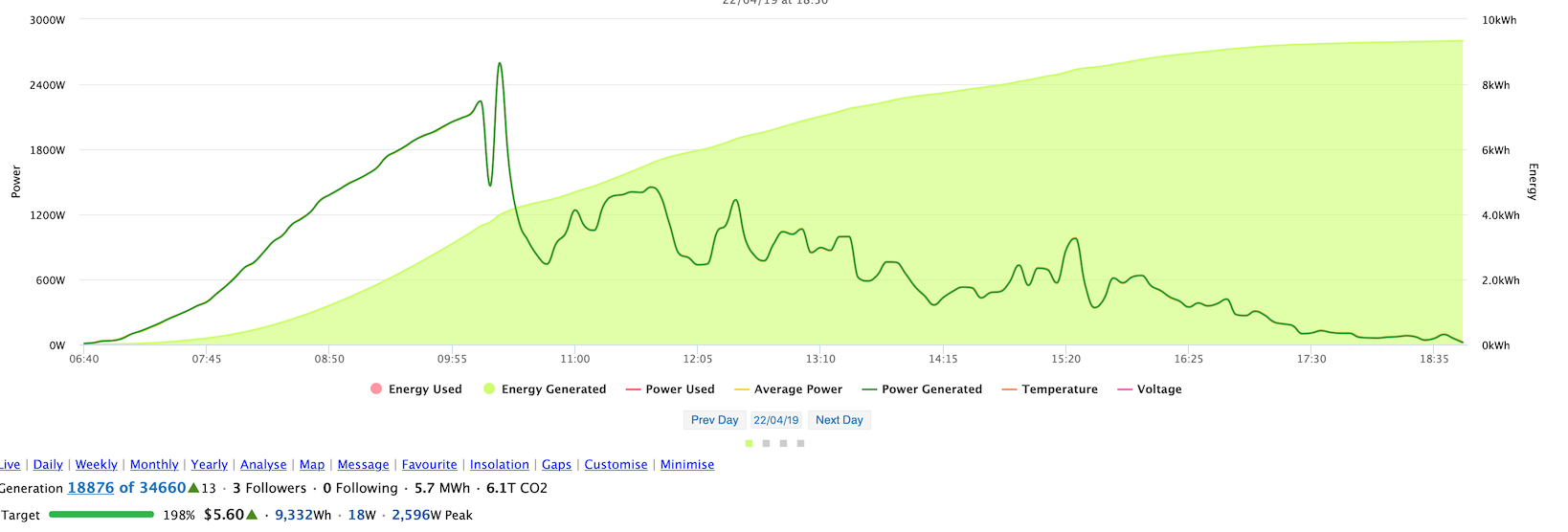Toggle the Power Generated legend series
This screenshot has height=532, width=1568.
click(923, 389)
